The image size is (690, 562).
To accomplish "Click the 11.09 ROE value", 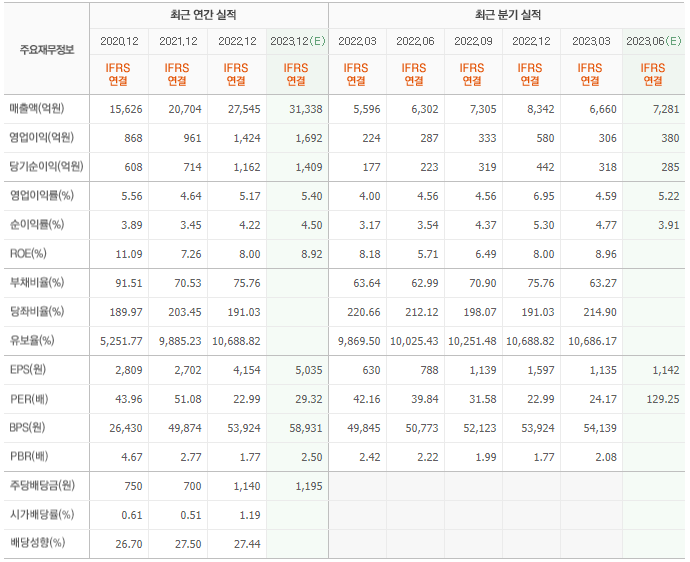I will [129, 254].
